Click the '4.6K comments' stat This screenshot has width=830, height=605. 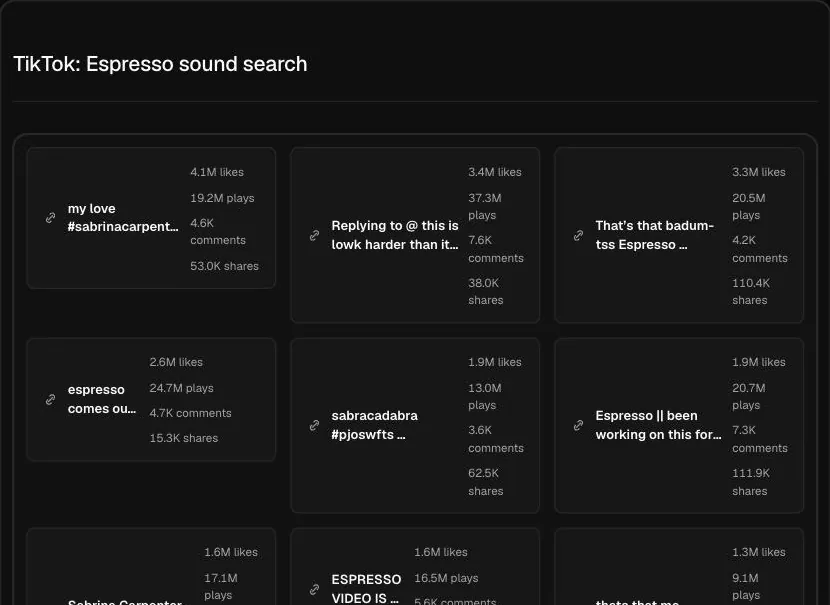click(218, 231)
